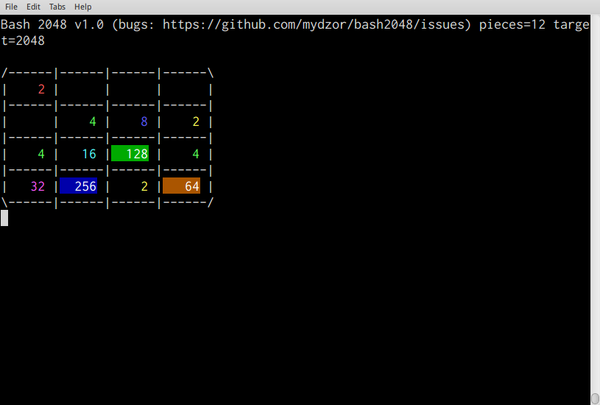This screenshot has width=600, height=405.
Task: Open the Edit menu
Action: coord(33,7)
